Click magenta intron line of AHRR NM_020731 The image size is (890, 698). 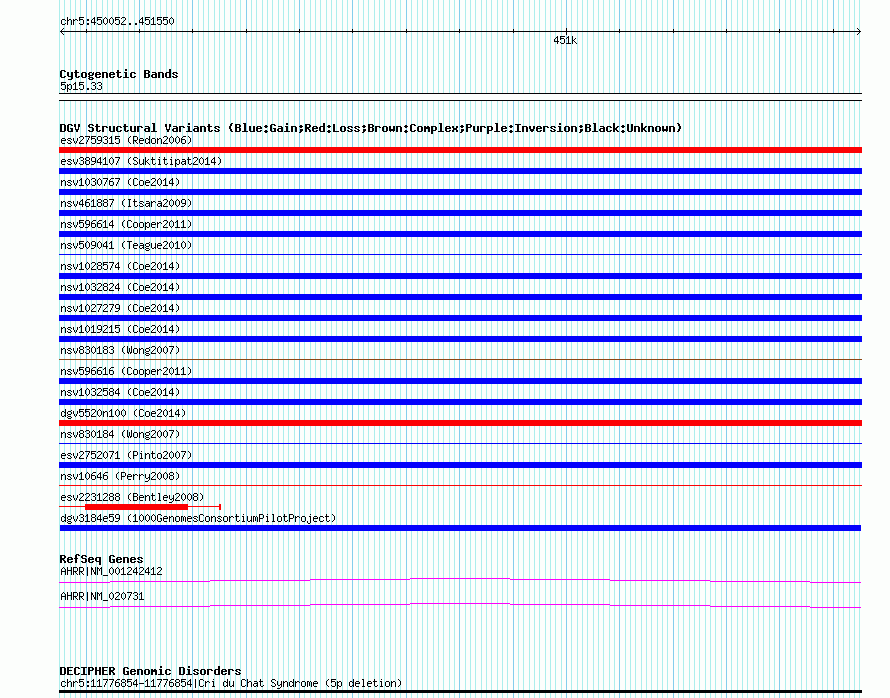click(x=460, y=604)
